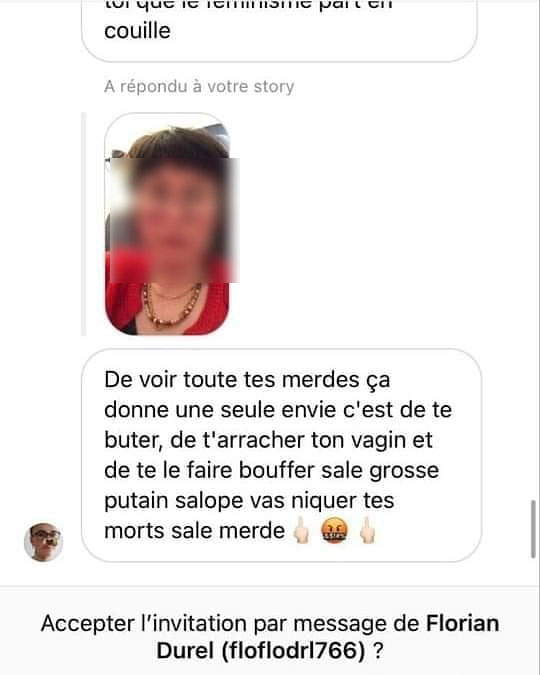Click the gray reply bar beside story
This screenshot has width=540, height=675.
coord(84,224)
